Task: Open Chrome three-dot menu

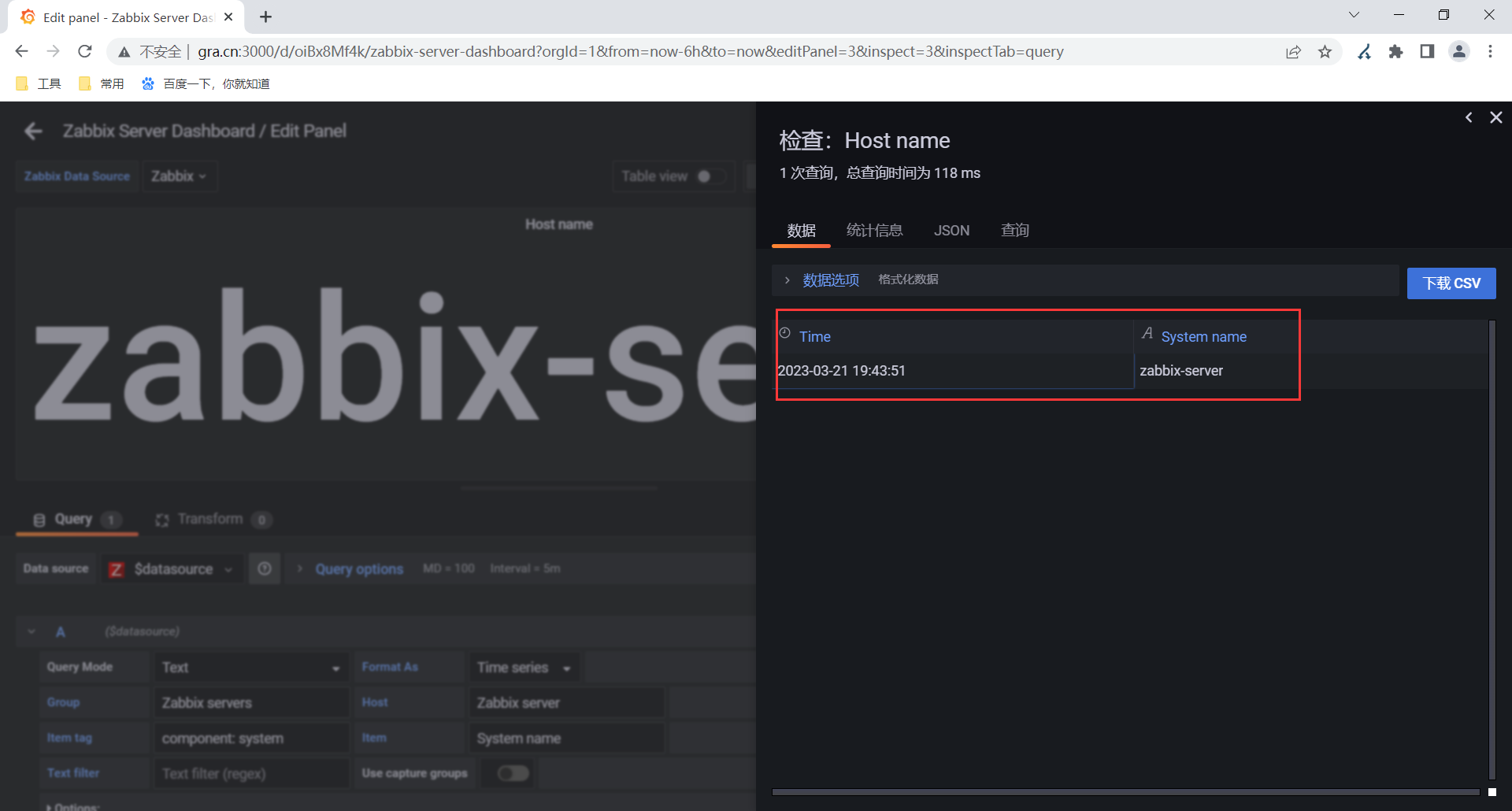Action: [1490, 51]
